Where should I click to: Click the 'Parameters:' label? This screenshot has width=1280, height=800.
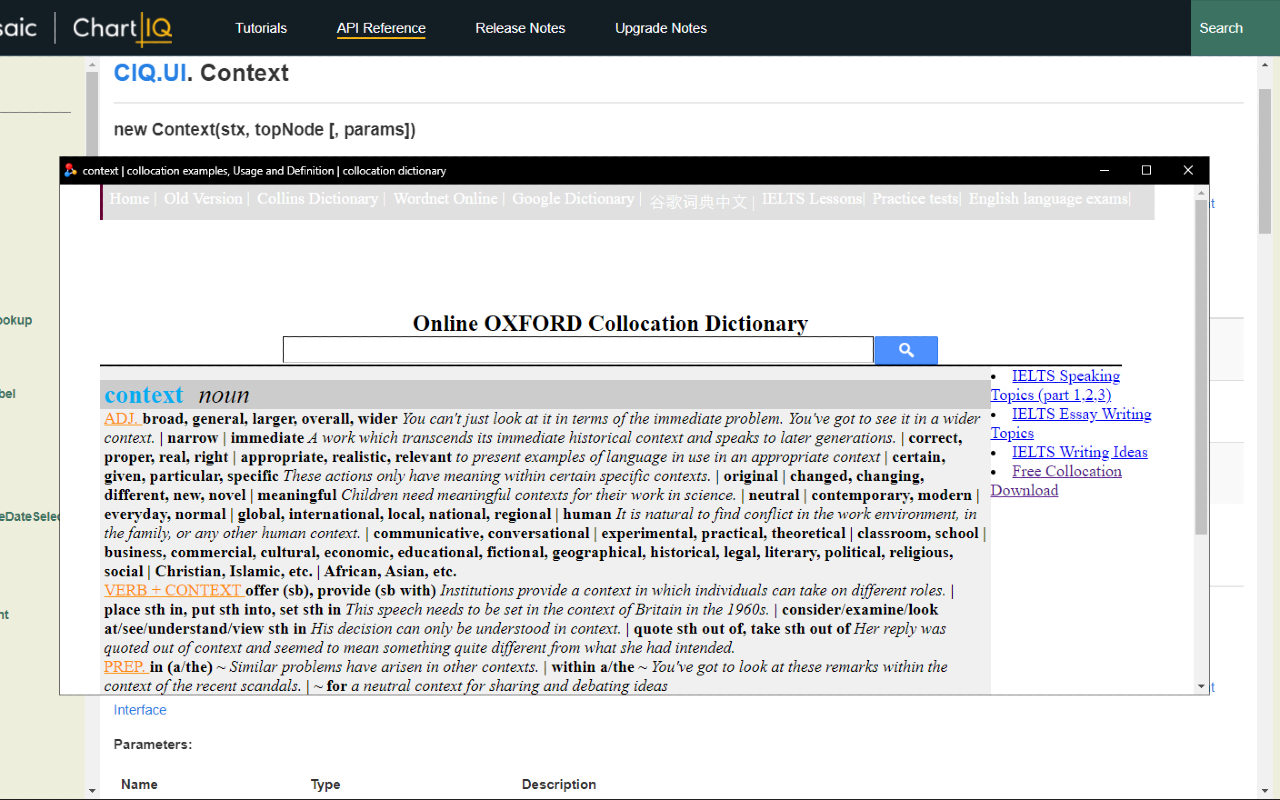pyautogui.click(x=153, y=745)
